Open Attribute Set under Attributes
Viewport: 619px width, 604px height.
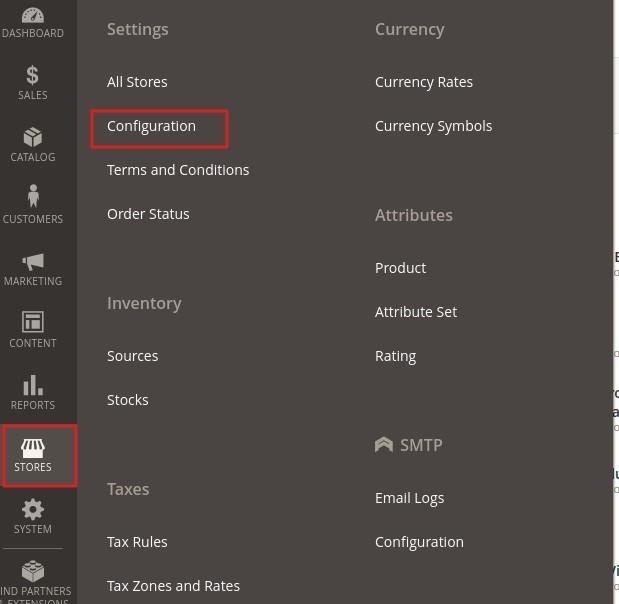pyautogui.click(x=415, y=312)
